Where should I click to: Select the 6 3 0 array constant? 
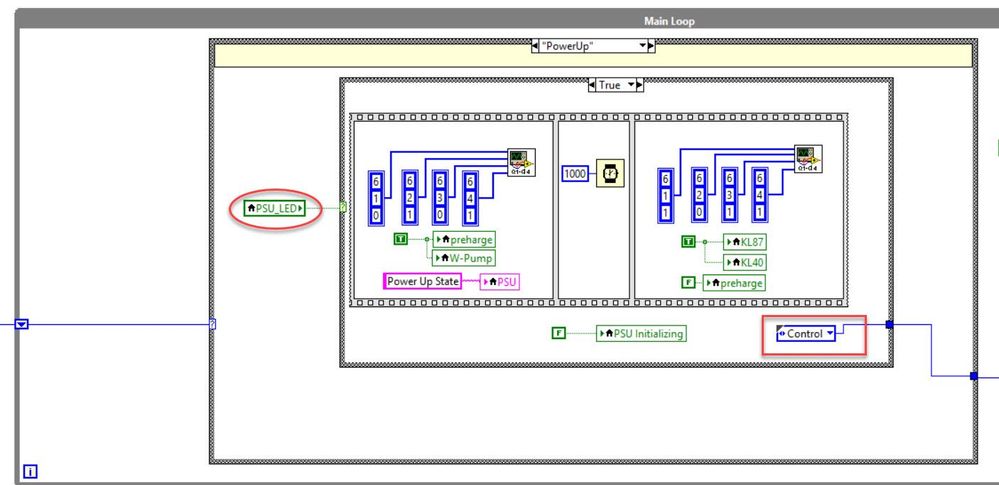(x=439, y=197)
